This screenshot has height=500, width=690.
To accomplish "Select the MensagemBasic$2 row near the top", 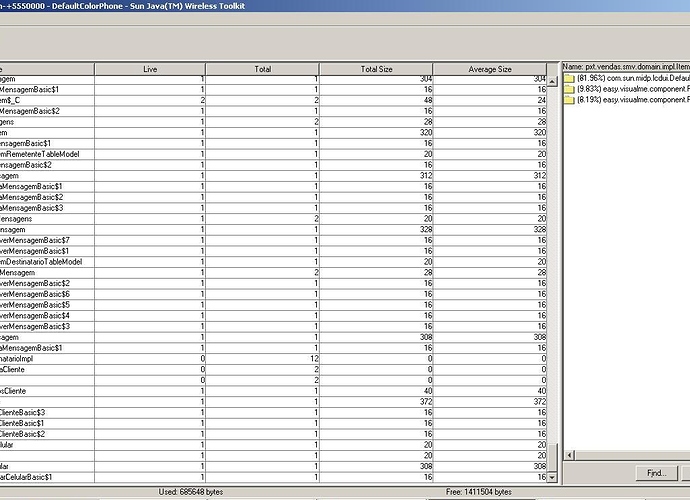I will 273,111.
